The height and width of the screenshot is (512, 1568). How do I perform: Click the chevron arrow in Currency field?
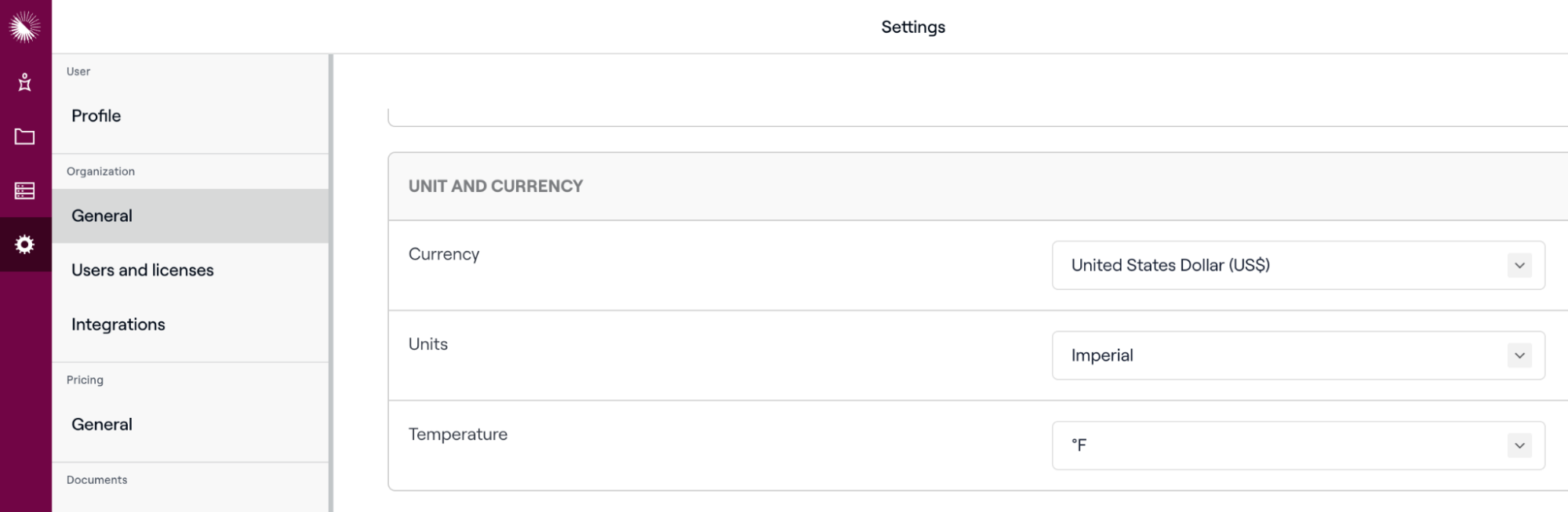tap(1519, 266)
